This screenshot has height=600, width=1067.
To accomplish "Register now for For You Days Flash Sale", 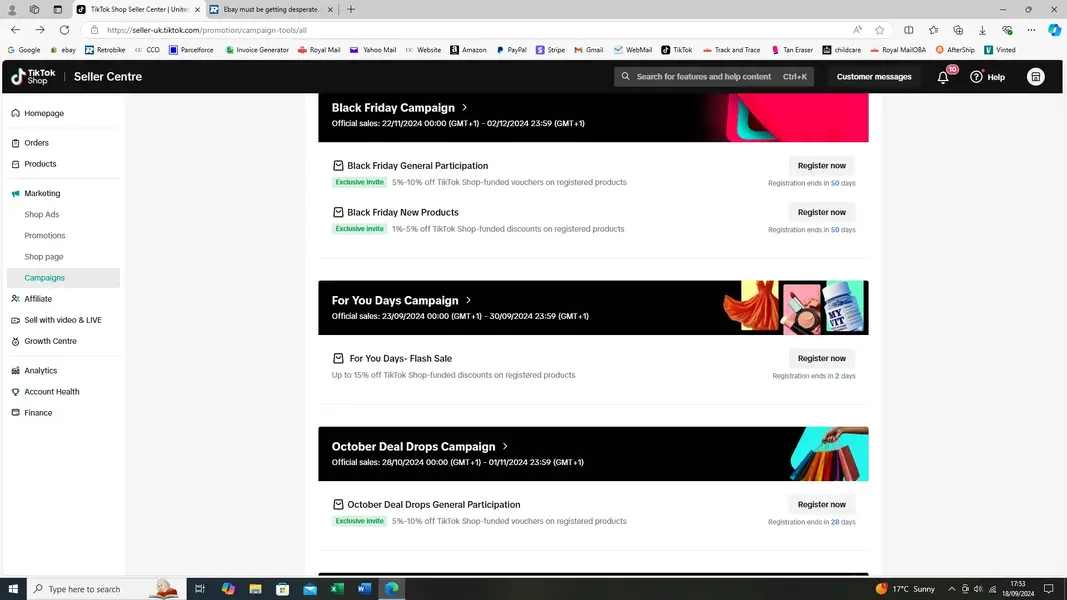I will pyautogui.click(x=821, y=359).
